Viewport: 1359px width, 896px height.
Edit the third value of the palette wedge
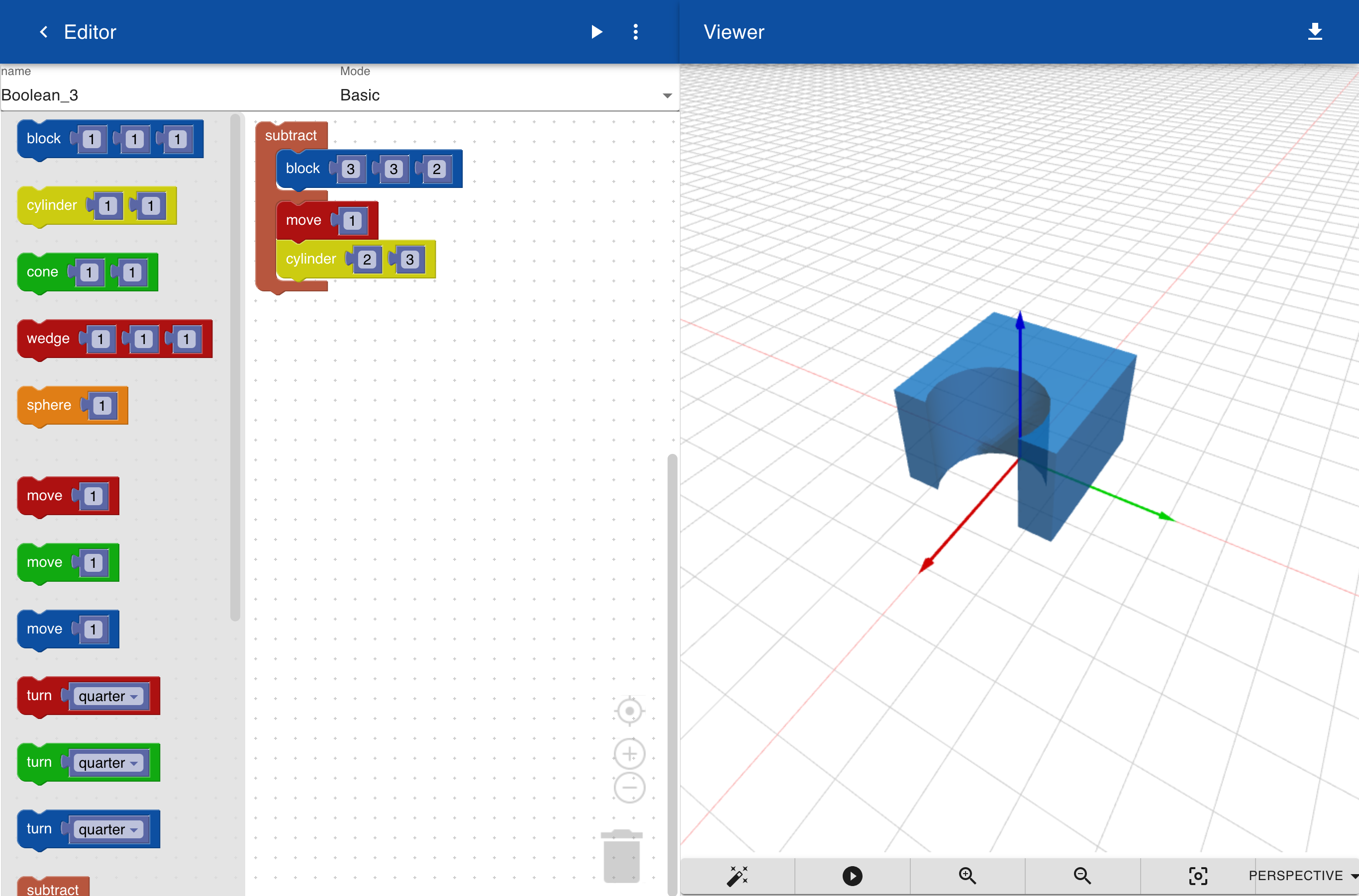click(x=186, y=340)
